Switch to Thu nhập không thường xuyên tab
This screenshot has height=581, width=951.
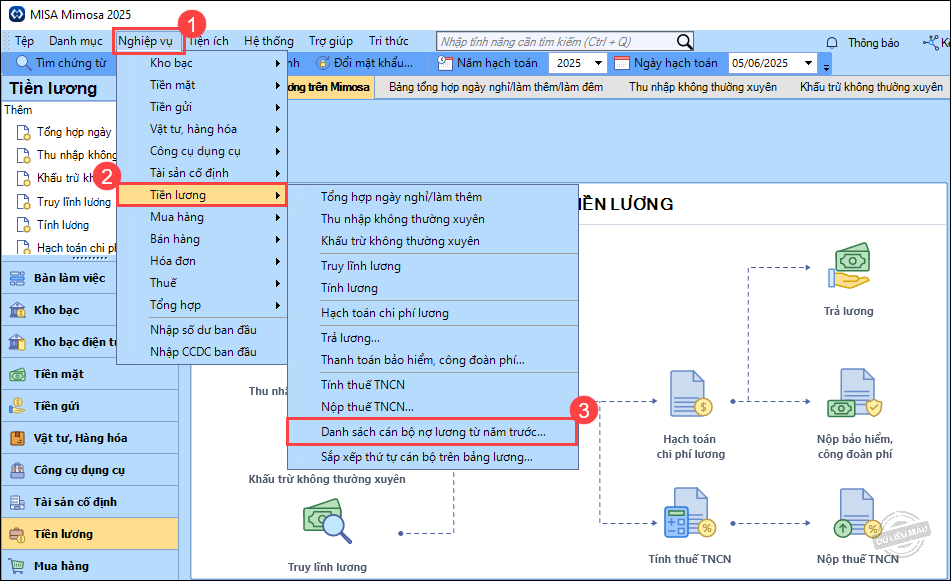tap(702, 87)
